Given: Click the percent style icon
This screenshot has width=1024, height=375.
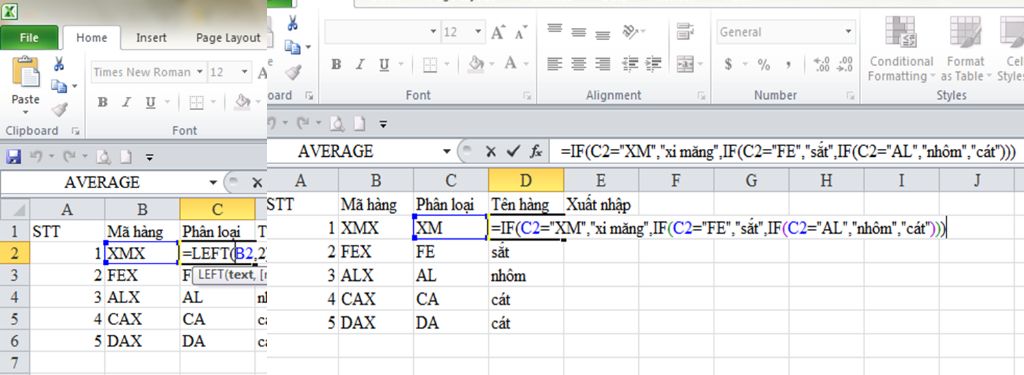Looking at the screenshot, I should tap(764, 64).
